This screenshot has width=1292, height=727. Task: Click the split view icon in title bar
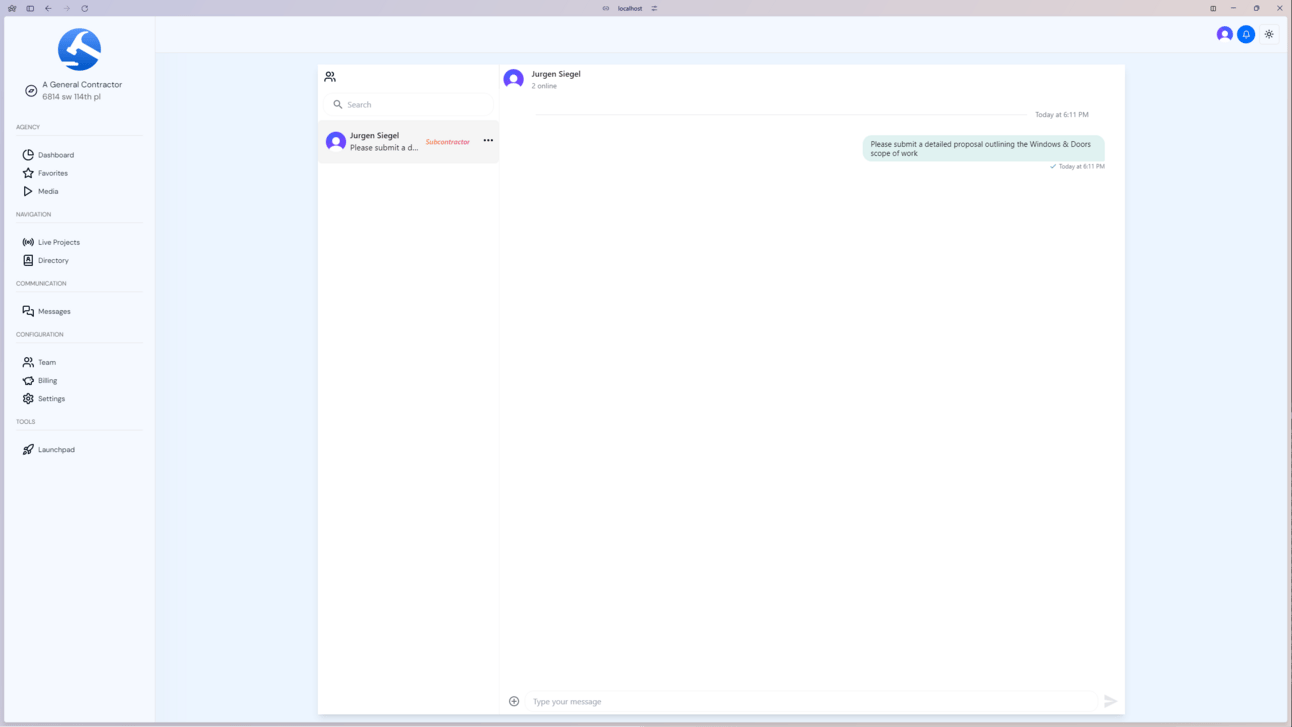click(1213, 8)
